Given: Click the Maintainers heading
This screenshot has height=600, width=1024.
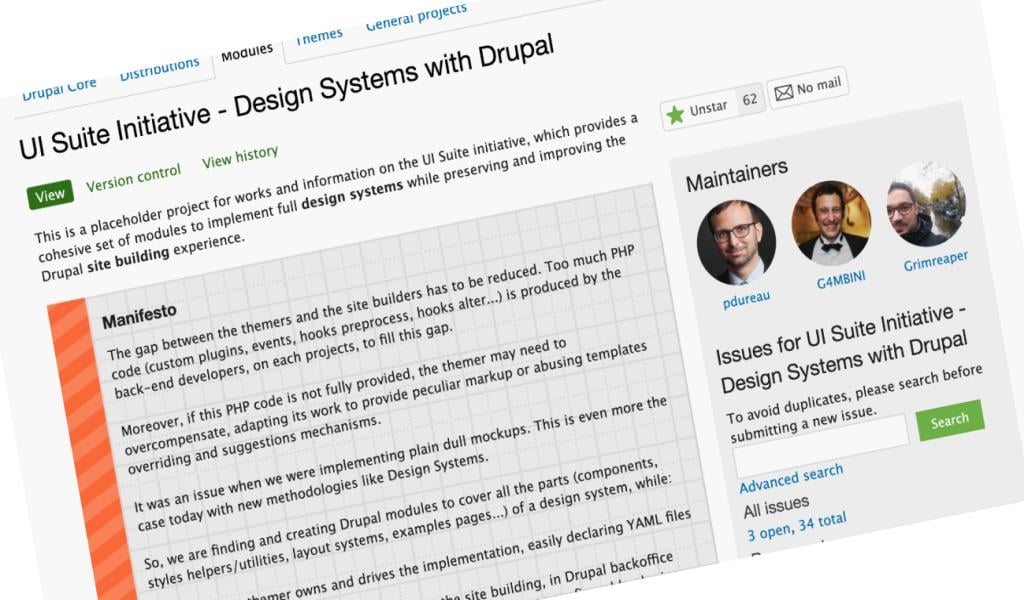Looking at the screenshot, I should [737, 175].
